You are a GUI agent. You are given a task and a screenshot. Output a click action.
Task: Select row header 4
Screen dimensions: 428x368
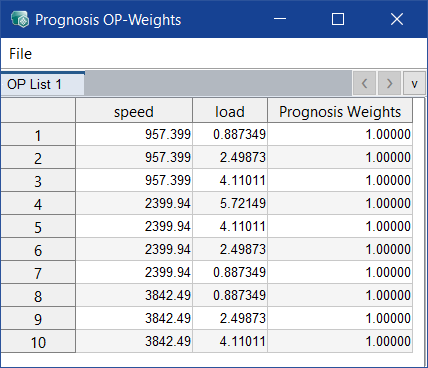coord(38,203)
